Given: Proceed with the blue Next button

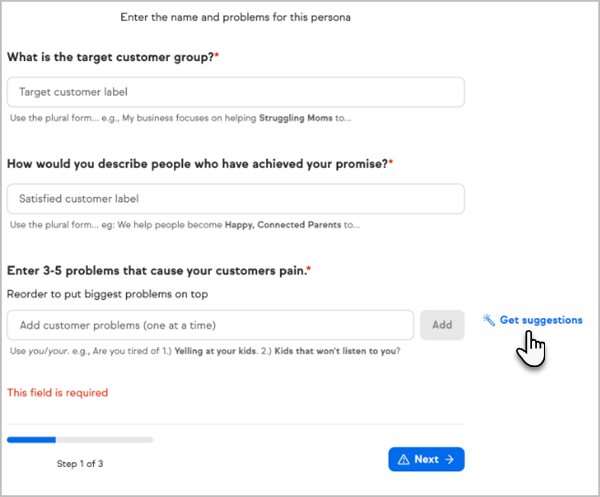Looking at the screenshot, I should pos(426,460).
